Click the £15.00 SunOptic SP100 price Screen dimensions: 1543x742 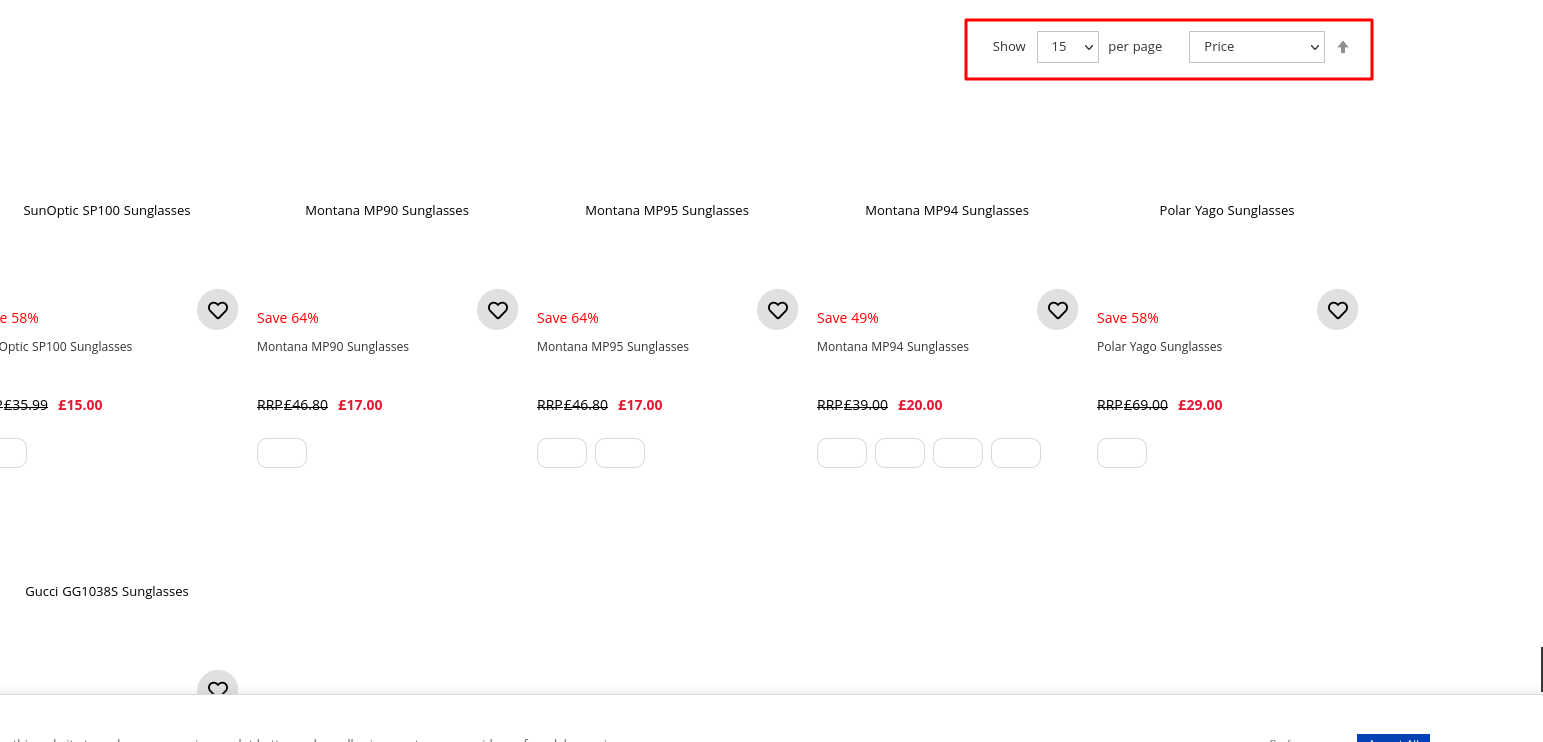click(80, 405)
